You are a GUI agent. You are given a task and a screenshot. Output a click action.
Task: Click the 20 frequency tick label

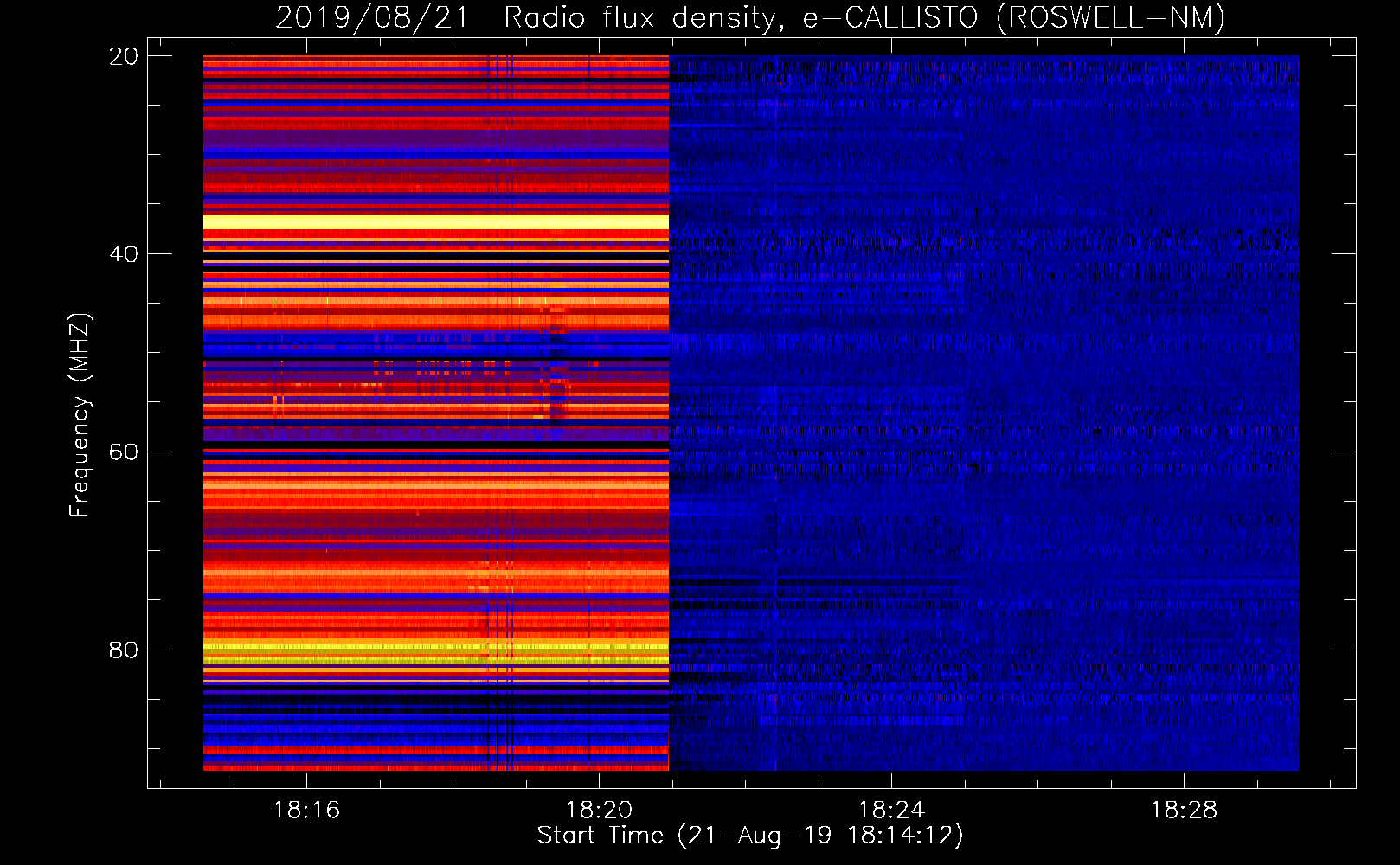pyautogui.click(x=123, y=56)
